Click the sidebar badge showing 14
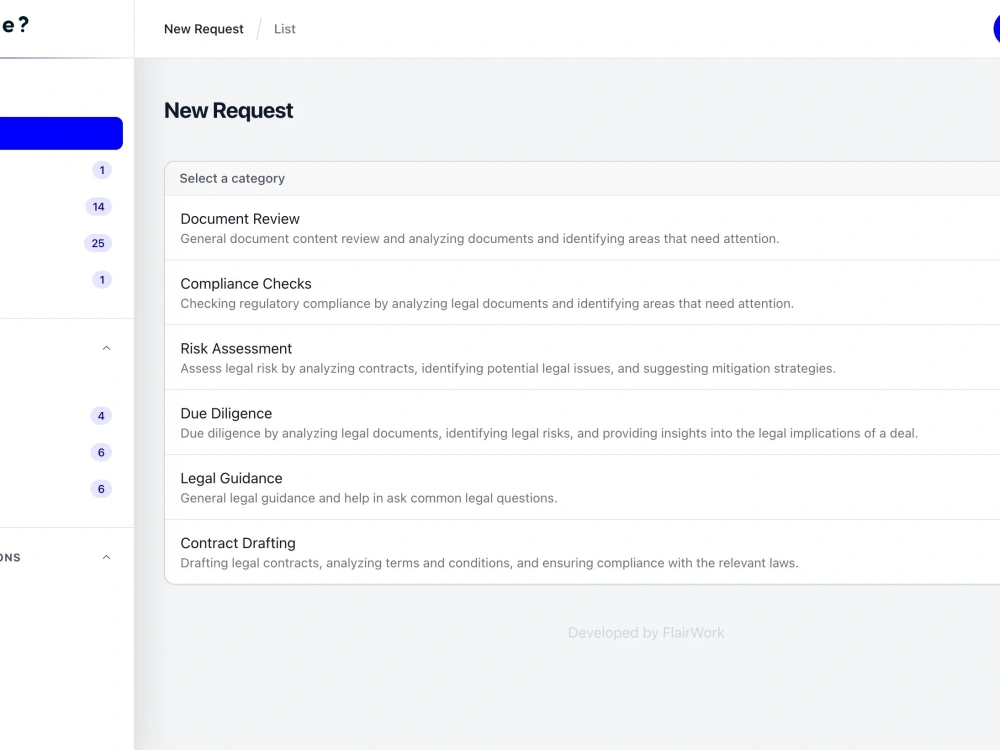This screenshot has height=750, width=1000. pos(98,207)
